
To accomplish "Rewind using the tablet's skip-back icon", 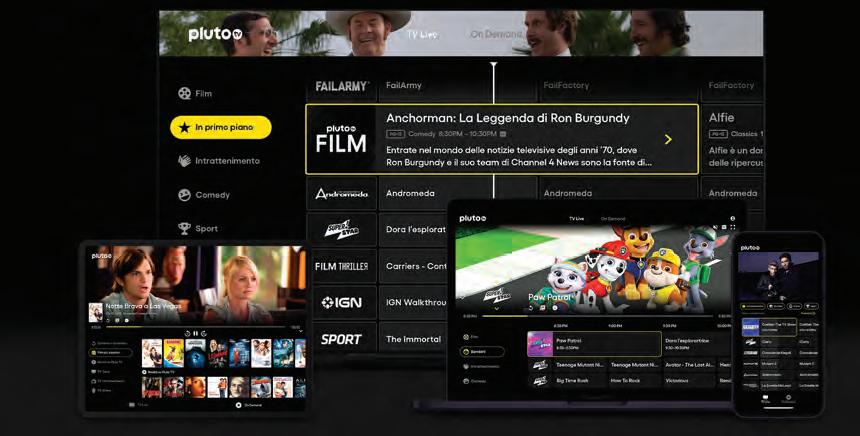I will [x=188, y=333].
